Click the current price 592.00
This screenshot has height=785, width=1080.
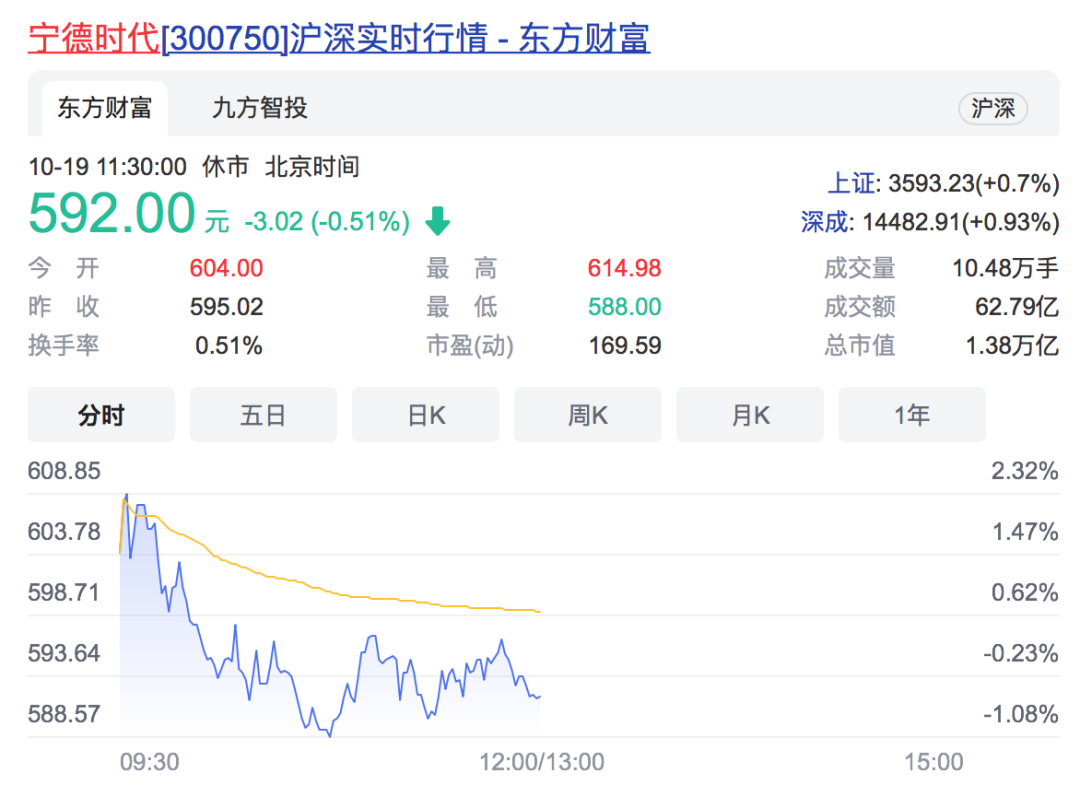112,212
